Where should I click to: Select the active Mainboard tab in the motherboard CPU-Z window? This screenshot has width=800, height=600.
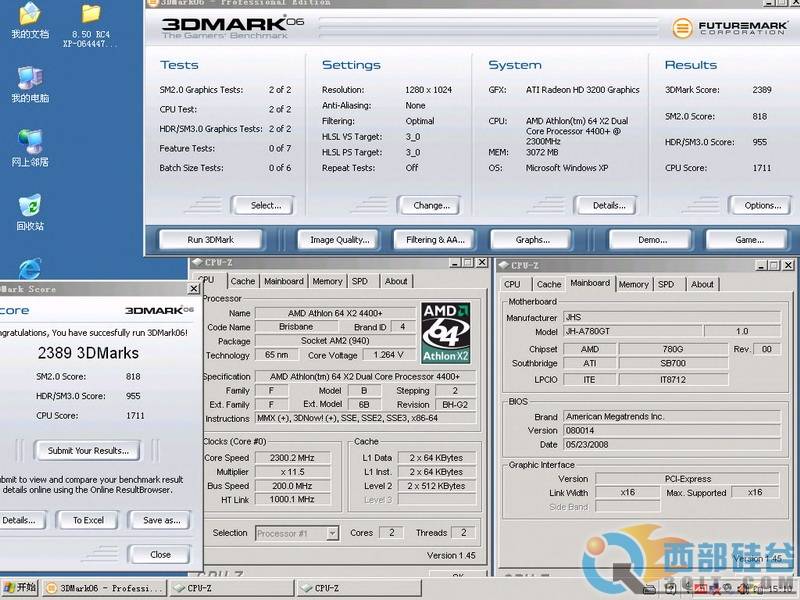(x=590, y=283)
